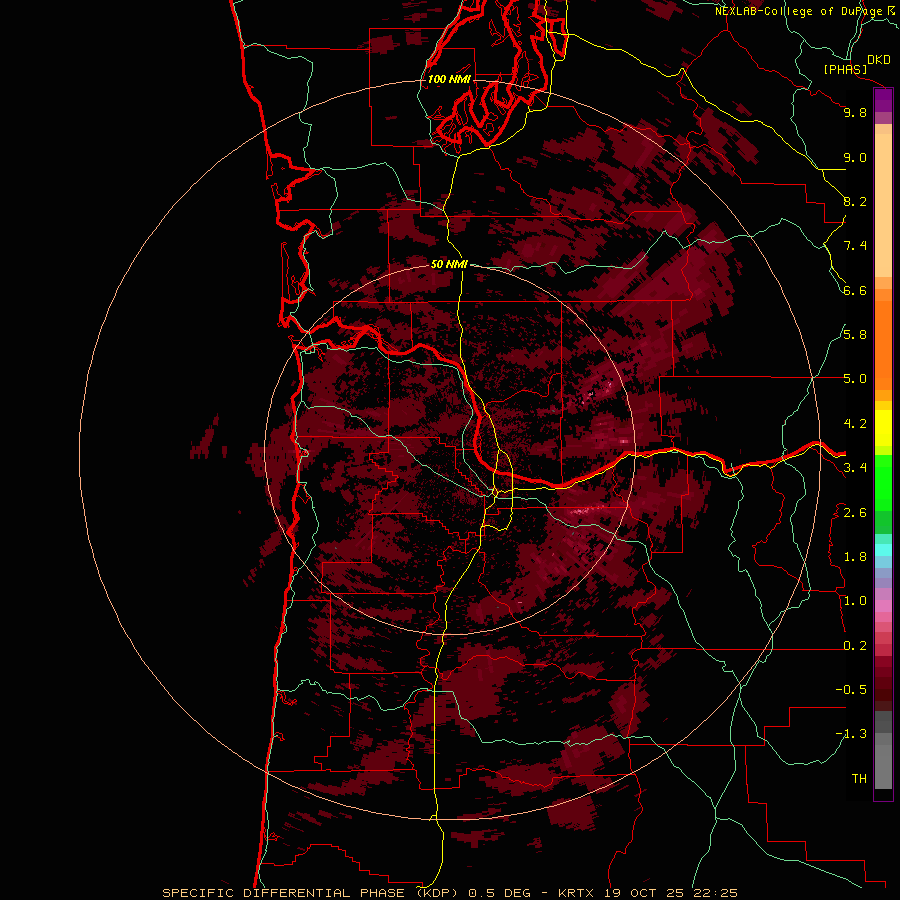Image resolution: width=900 pixels, height=900 pixels.
Task: Click the 2.6 scale value
Action: 855,512
